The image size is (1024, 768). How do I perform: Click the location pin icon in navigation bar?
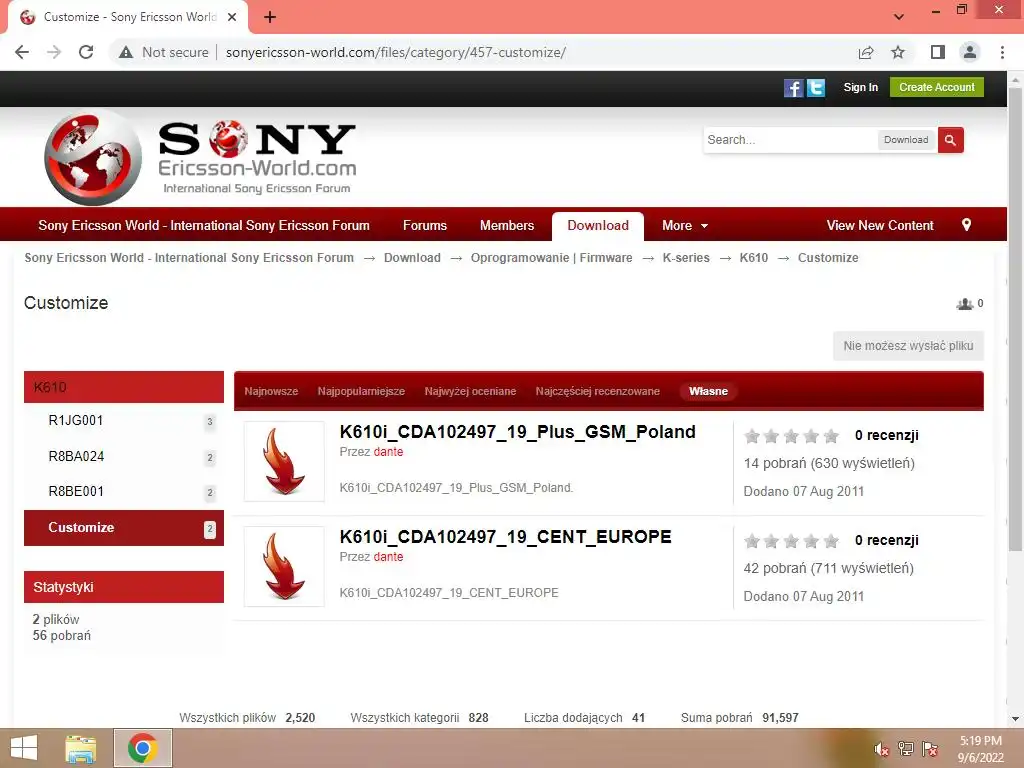pos(967,225)
